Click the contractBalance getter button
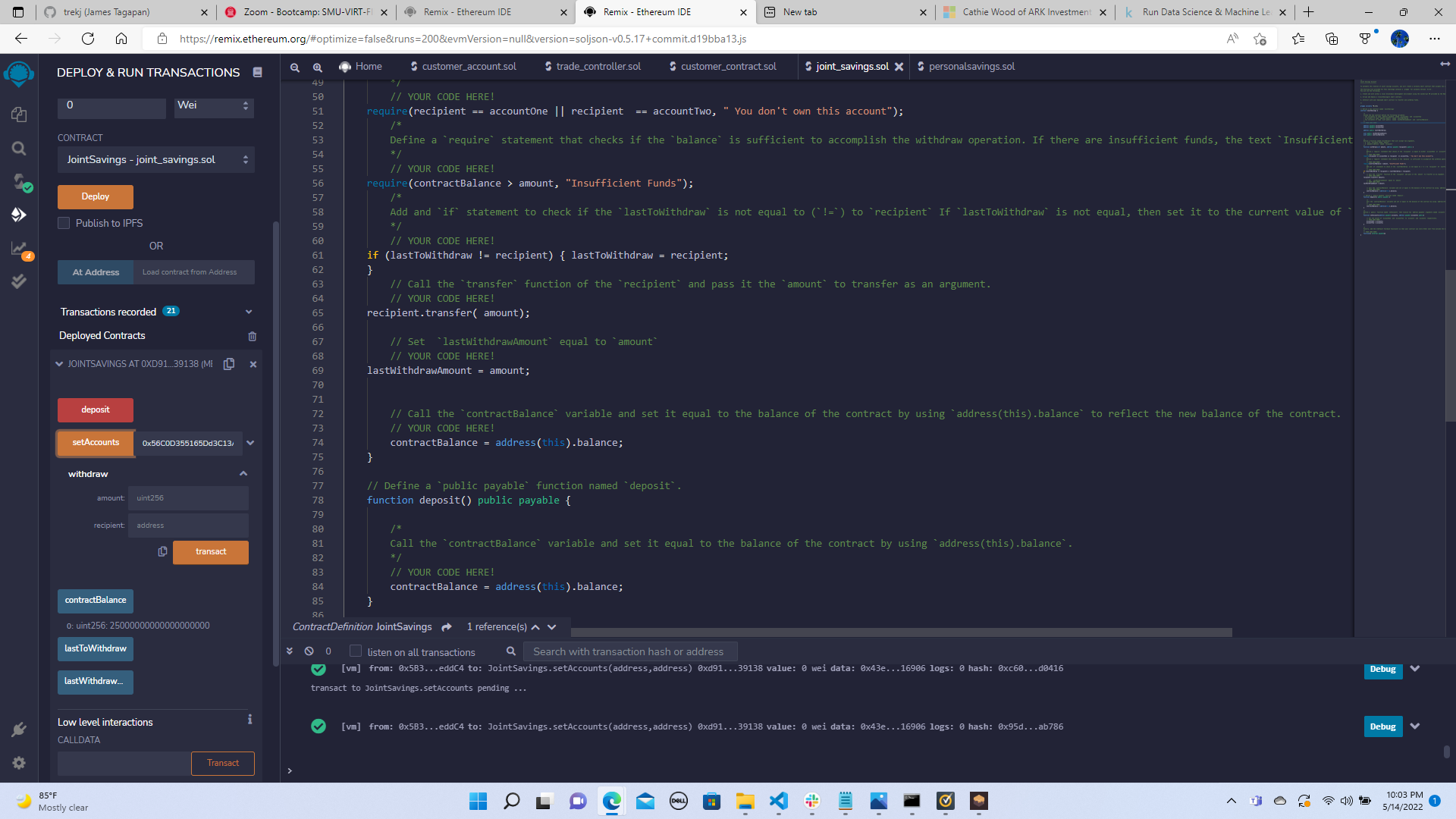This screenshot has height=819, width=1456. [96, 601]
